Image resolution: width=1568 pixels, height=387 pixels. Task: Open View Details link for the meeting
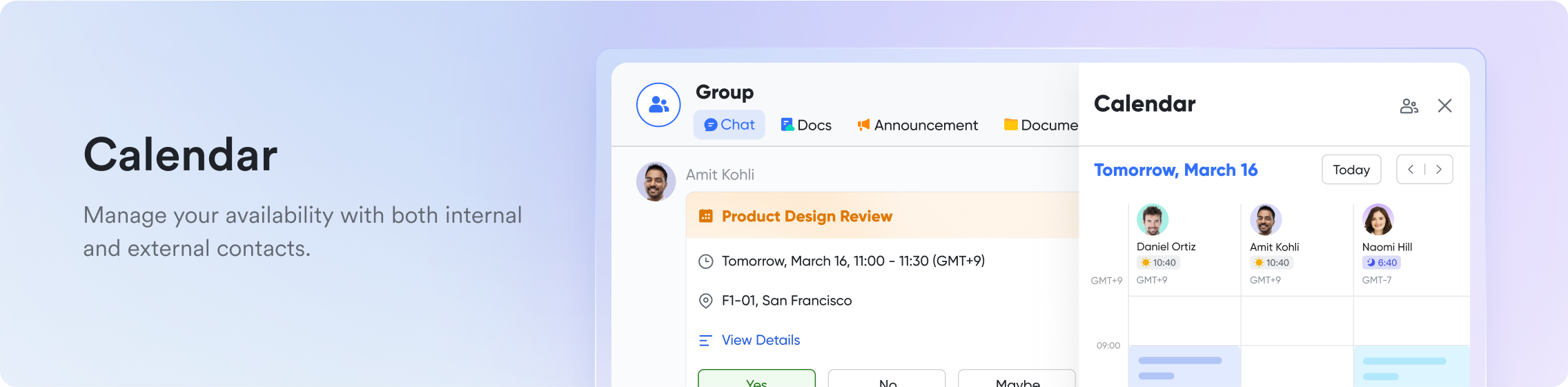pyautogui.click(x=761, y=340)
